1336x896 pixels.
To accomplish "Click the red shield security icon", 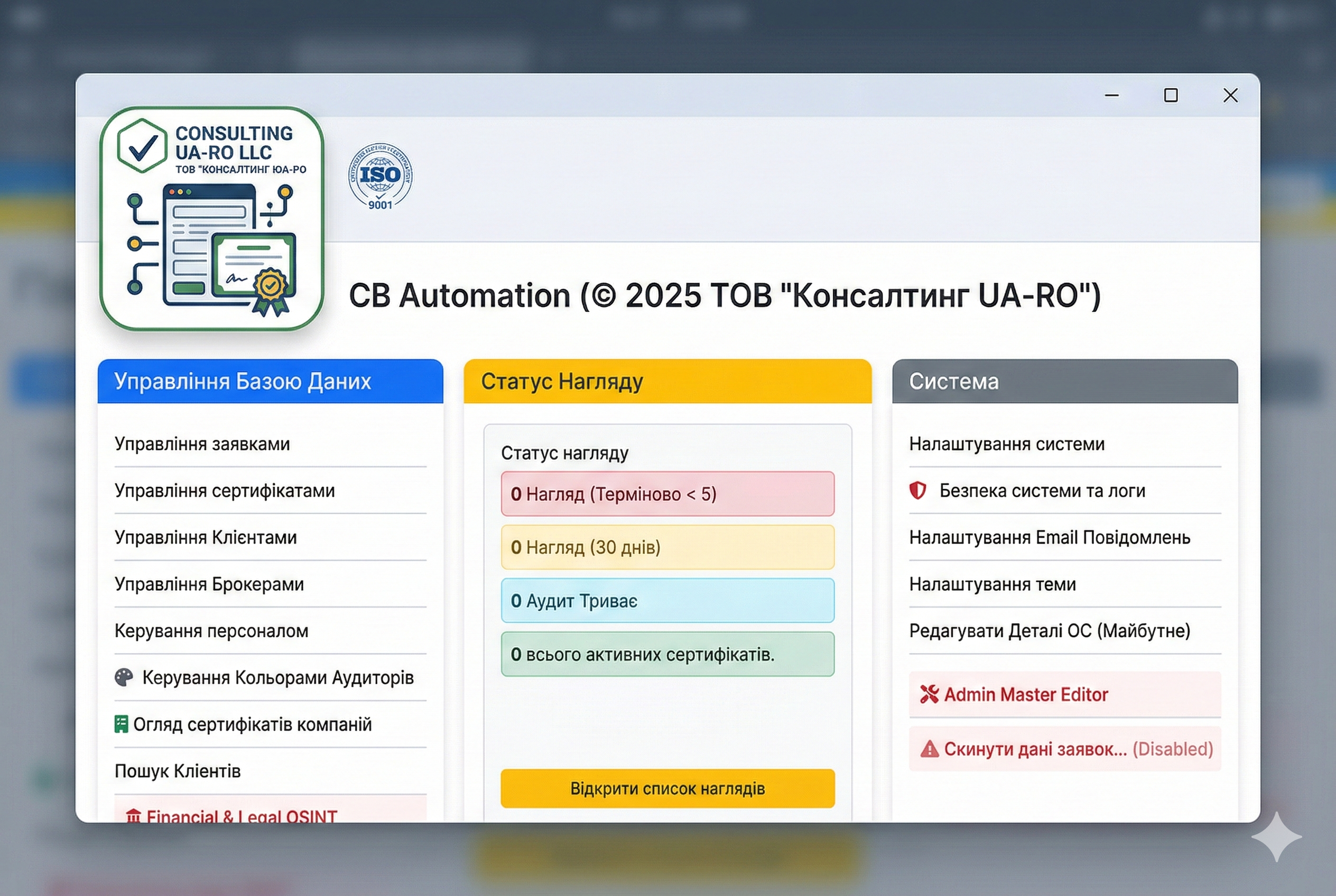I will click(917, 491).
